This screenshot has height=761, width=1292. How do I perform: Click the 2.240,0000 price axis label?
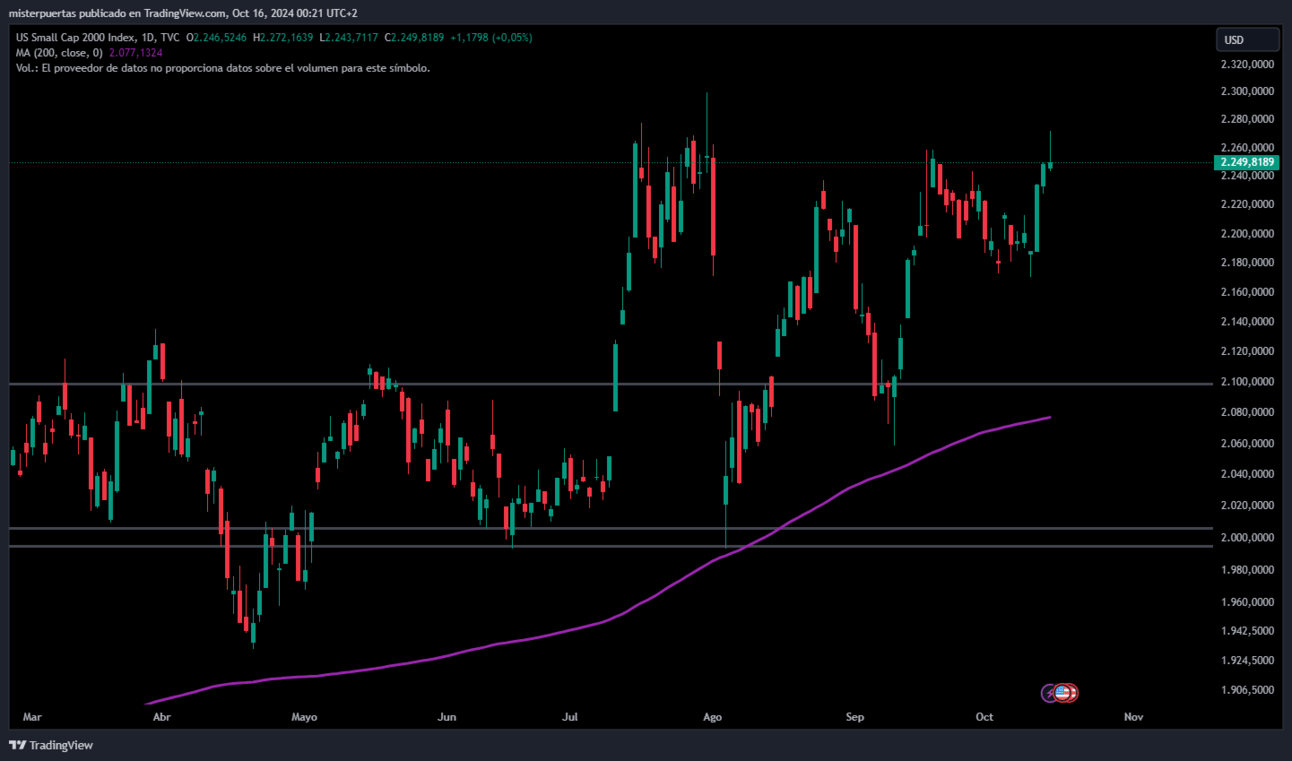[x=1247, y=177]
